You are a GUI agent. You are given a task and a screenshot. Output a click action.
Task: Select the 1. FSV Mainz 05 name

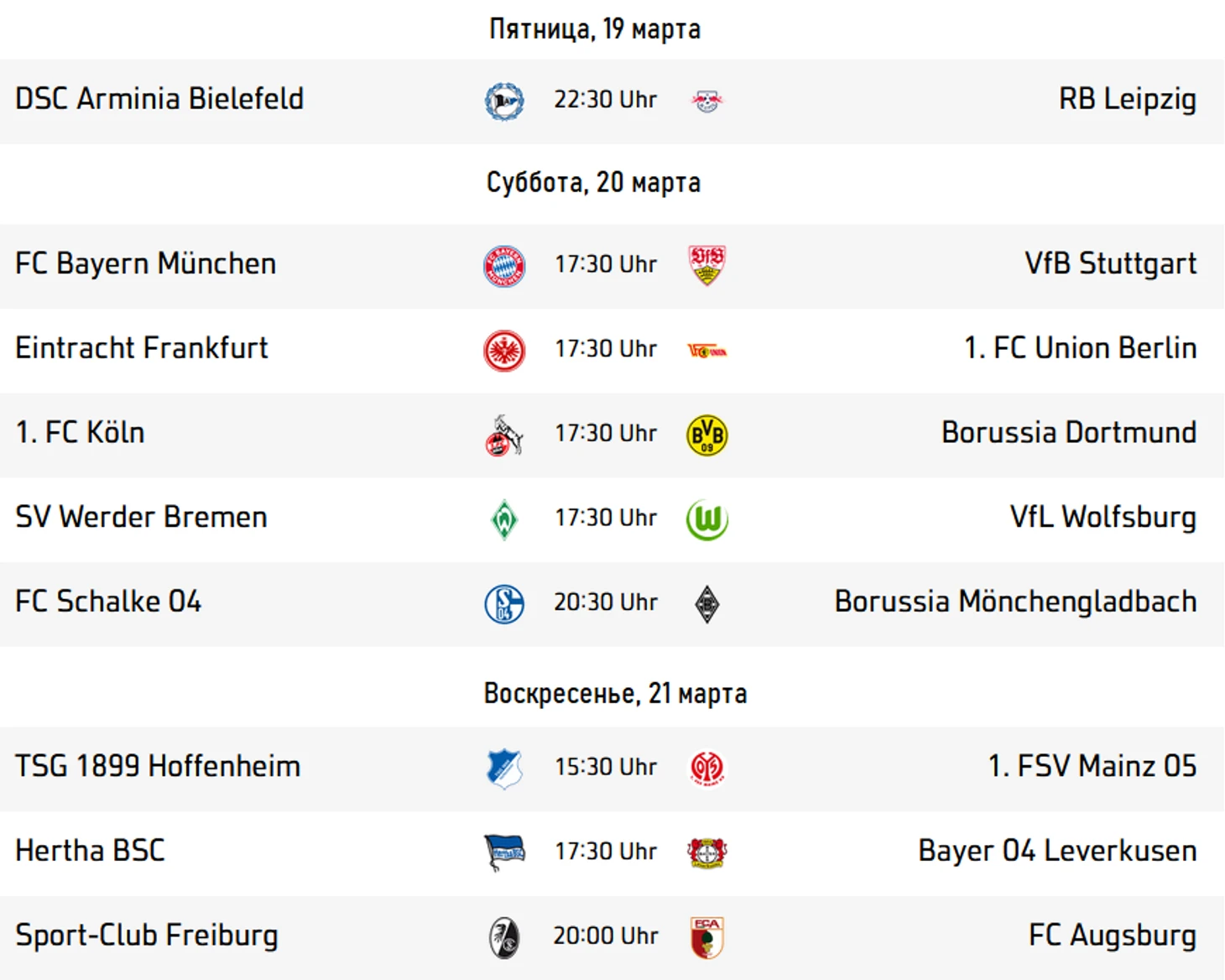pos(1092,767)
